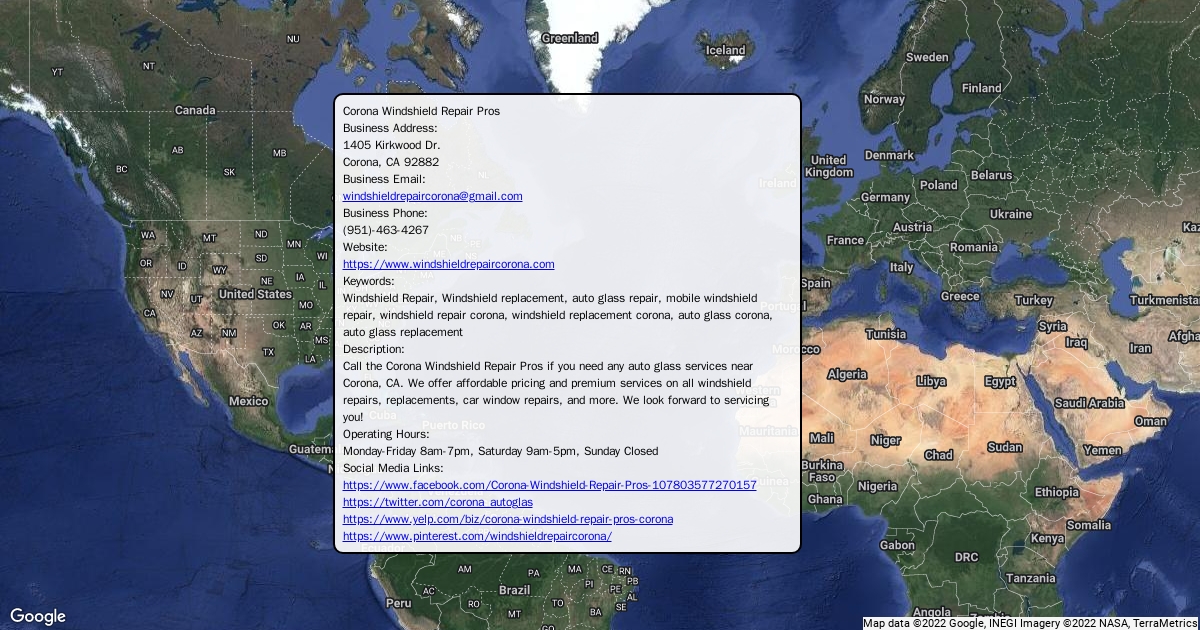Select the Mexico label on the map
The height and width of the screenshot is (630, 1200).
point(248,401)
